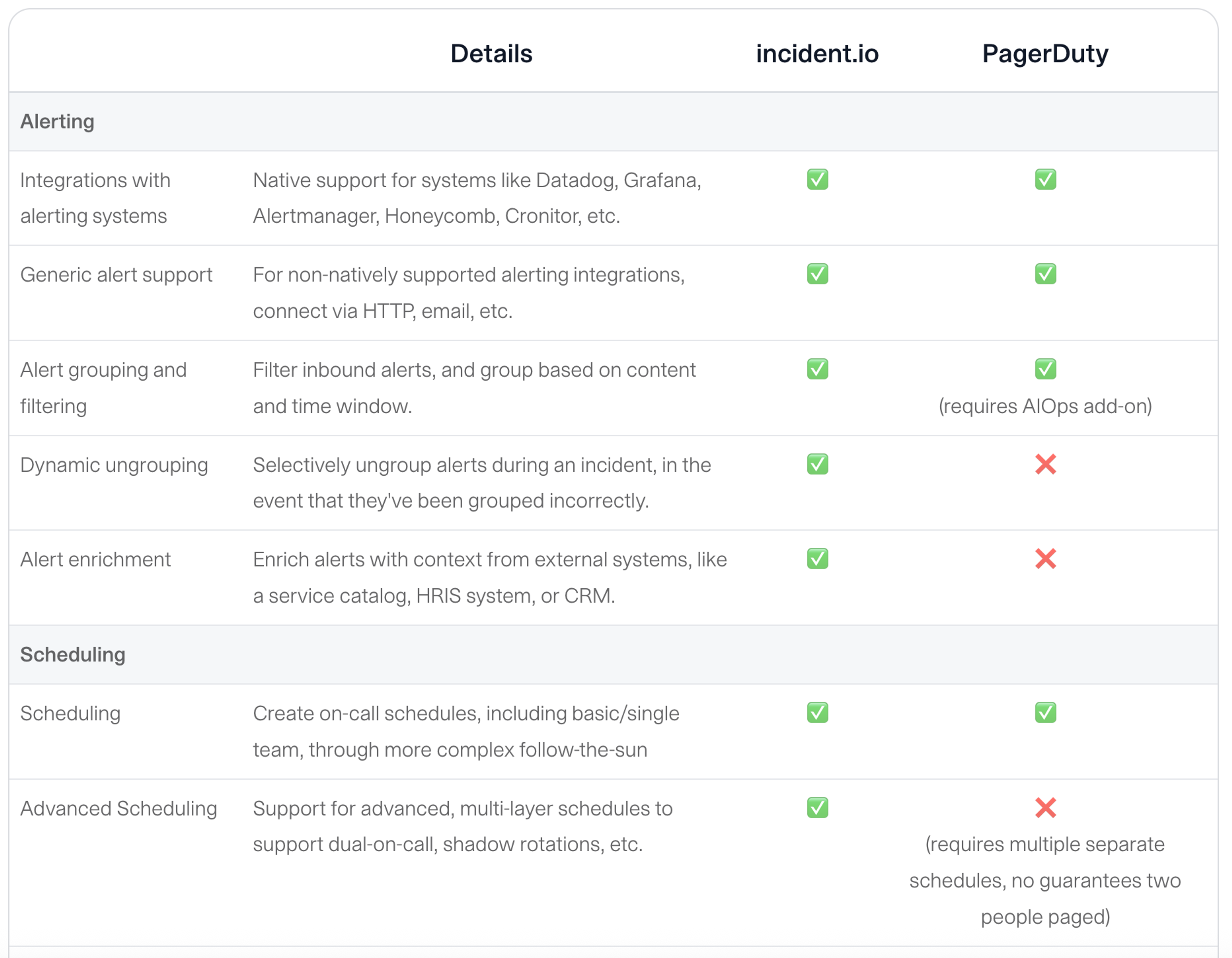1232x958 pixels.
Task: Click the PagerDuty column heading
Action: (x=1045, y=54)
